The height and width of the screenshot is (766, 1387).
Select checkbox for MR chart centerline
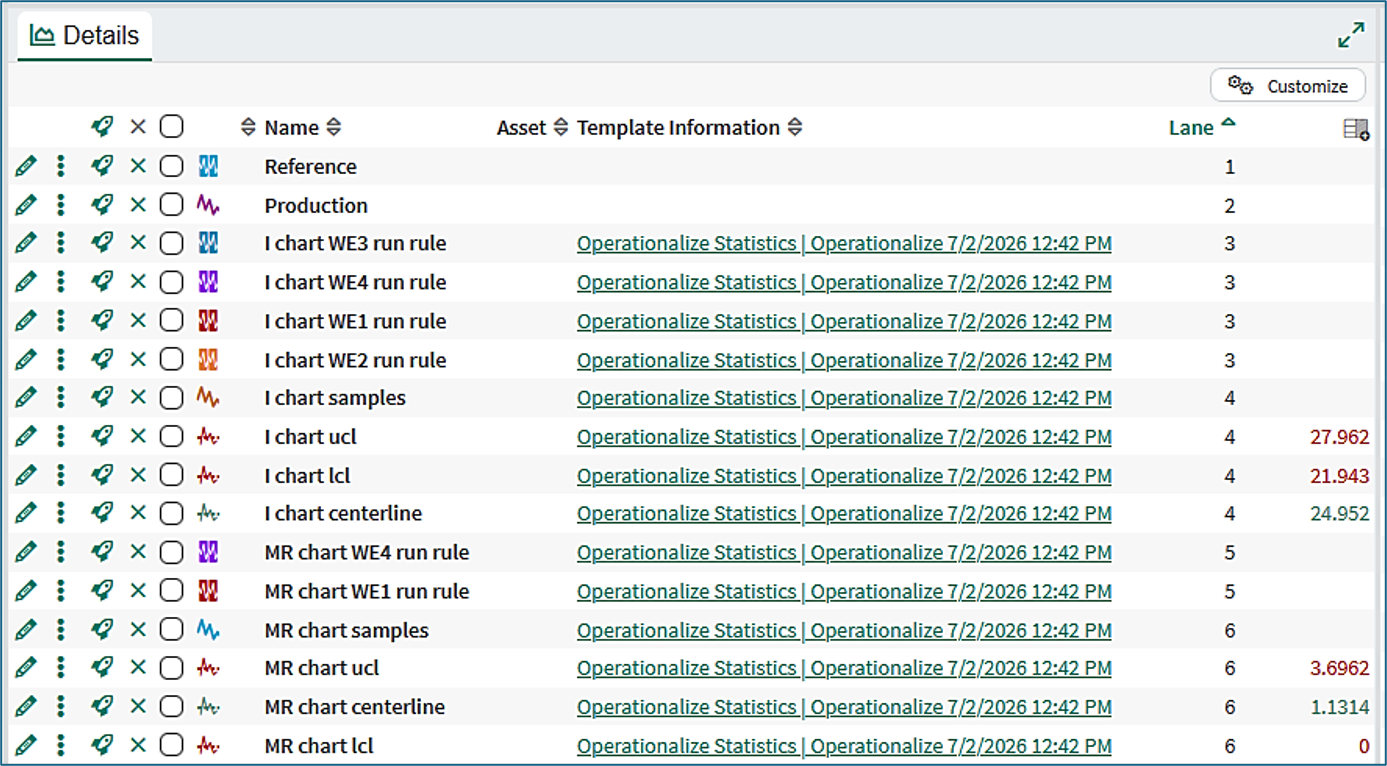point(172,707)
